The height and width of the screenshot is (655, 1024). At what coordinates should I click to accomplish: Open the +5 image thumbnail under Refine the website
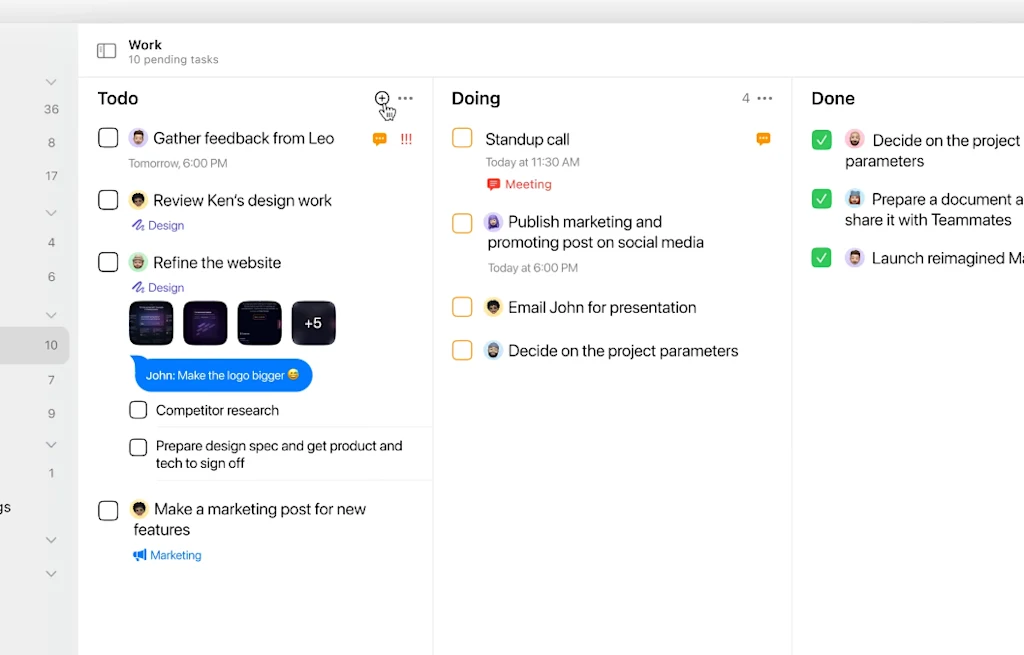313,322
